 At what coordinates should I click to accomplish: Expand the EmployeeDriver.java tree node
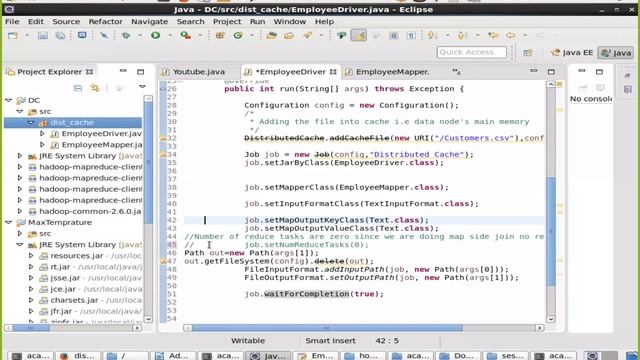coord(42,133)
